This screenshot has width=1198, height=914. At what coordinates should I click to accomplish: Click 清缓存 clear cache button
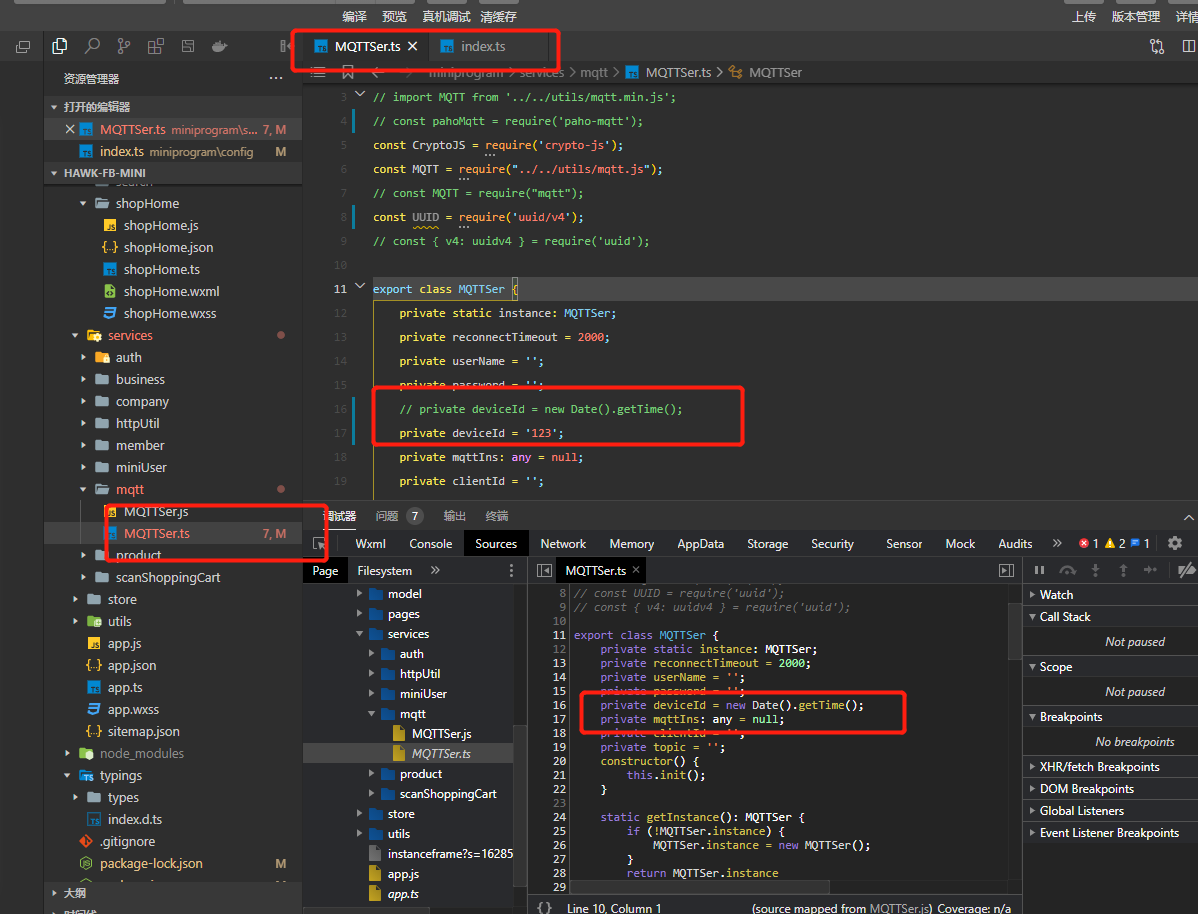point(498,17)
